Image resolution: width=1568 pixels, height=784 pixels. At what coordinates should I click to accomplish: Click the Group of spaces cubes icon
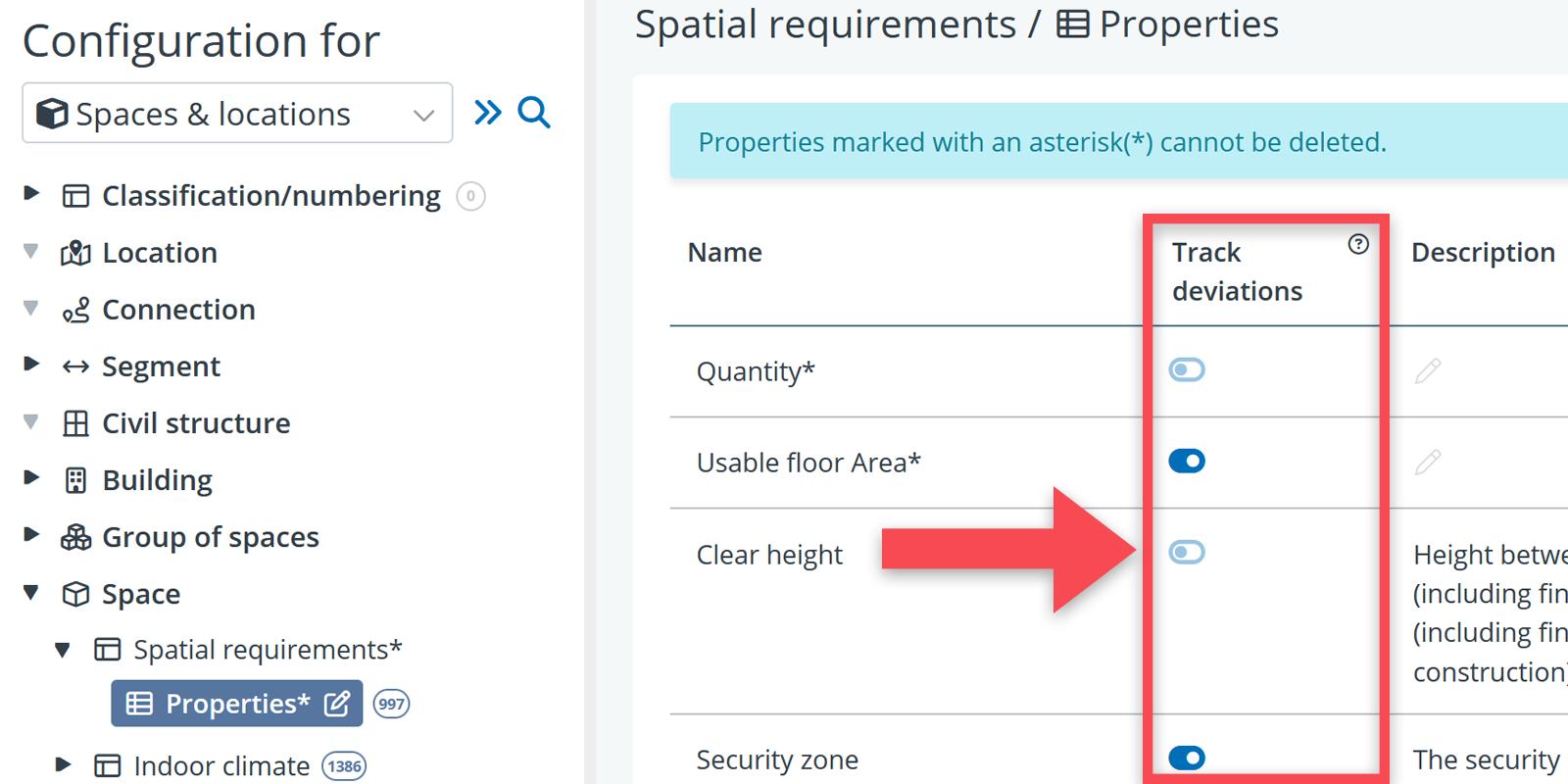[75, 537]
